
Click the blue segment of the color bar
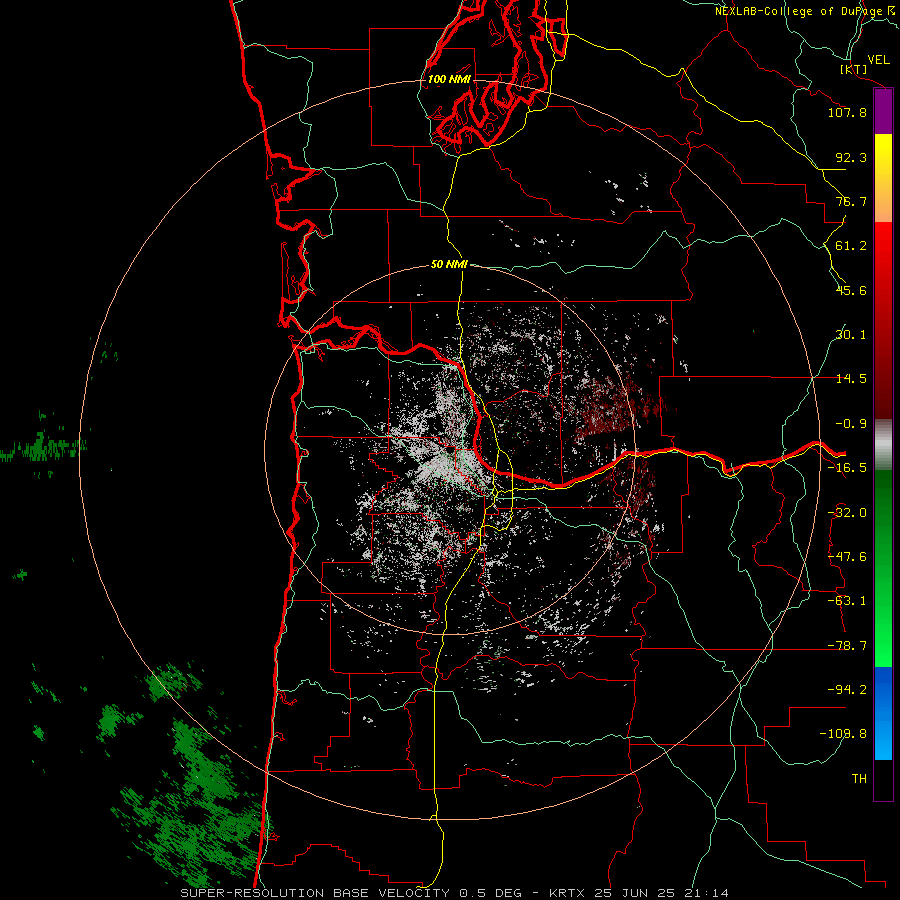coord(883,713)
